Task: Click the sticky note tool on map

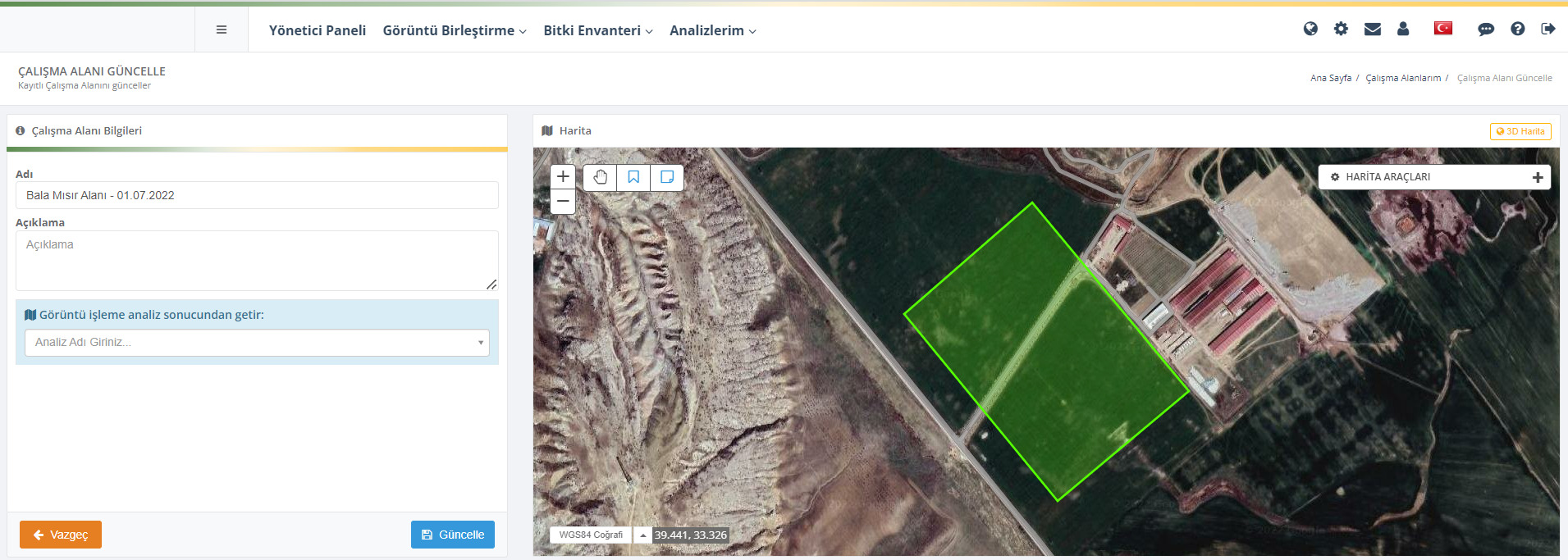Action: (667, 177)
